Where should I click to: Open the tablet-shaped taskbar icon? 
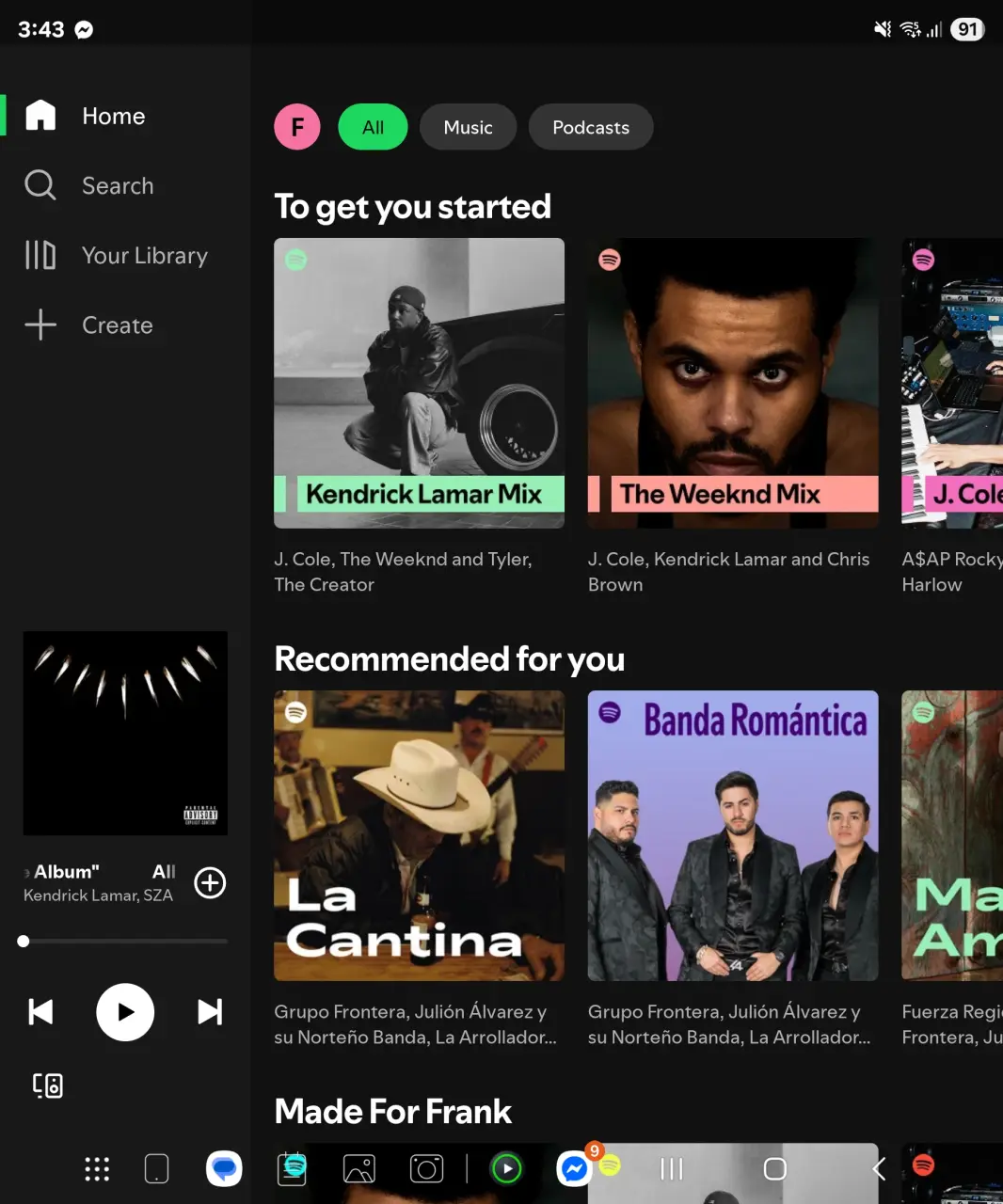click(156, 1169)
